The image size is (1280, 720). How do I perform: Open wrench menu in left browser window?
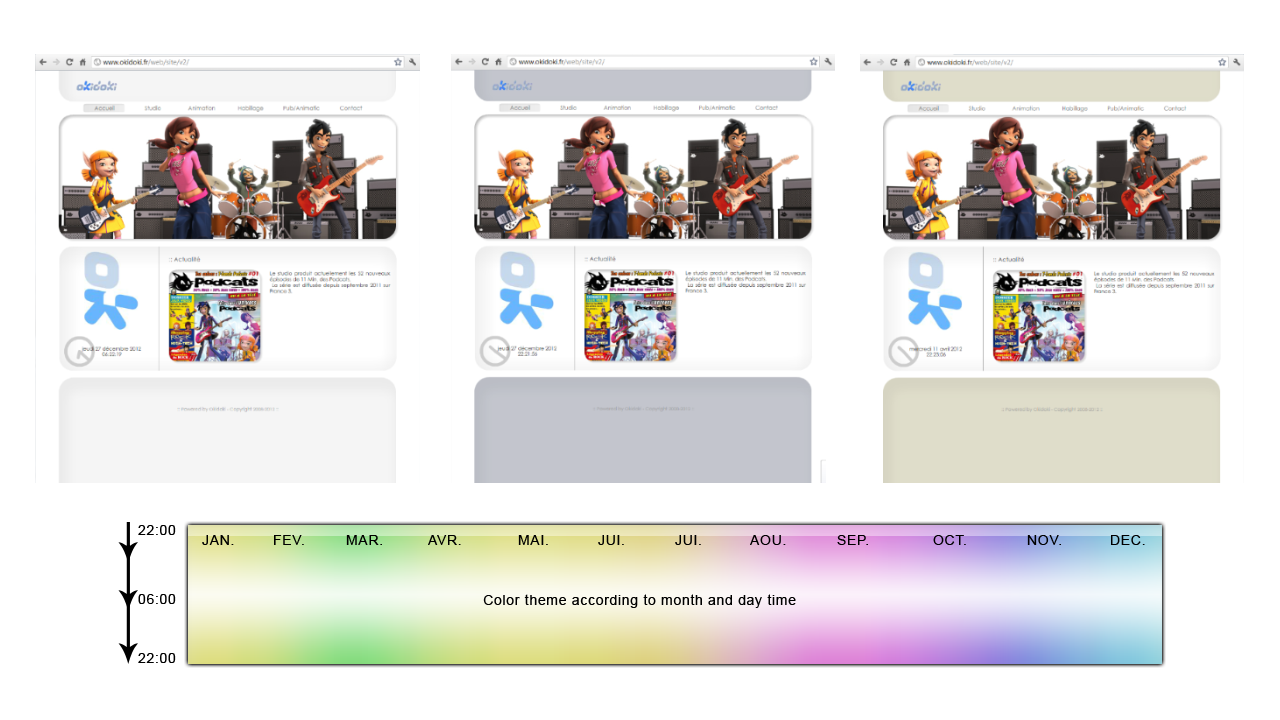coord(412,62)
